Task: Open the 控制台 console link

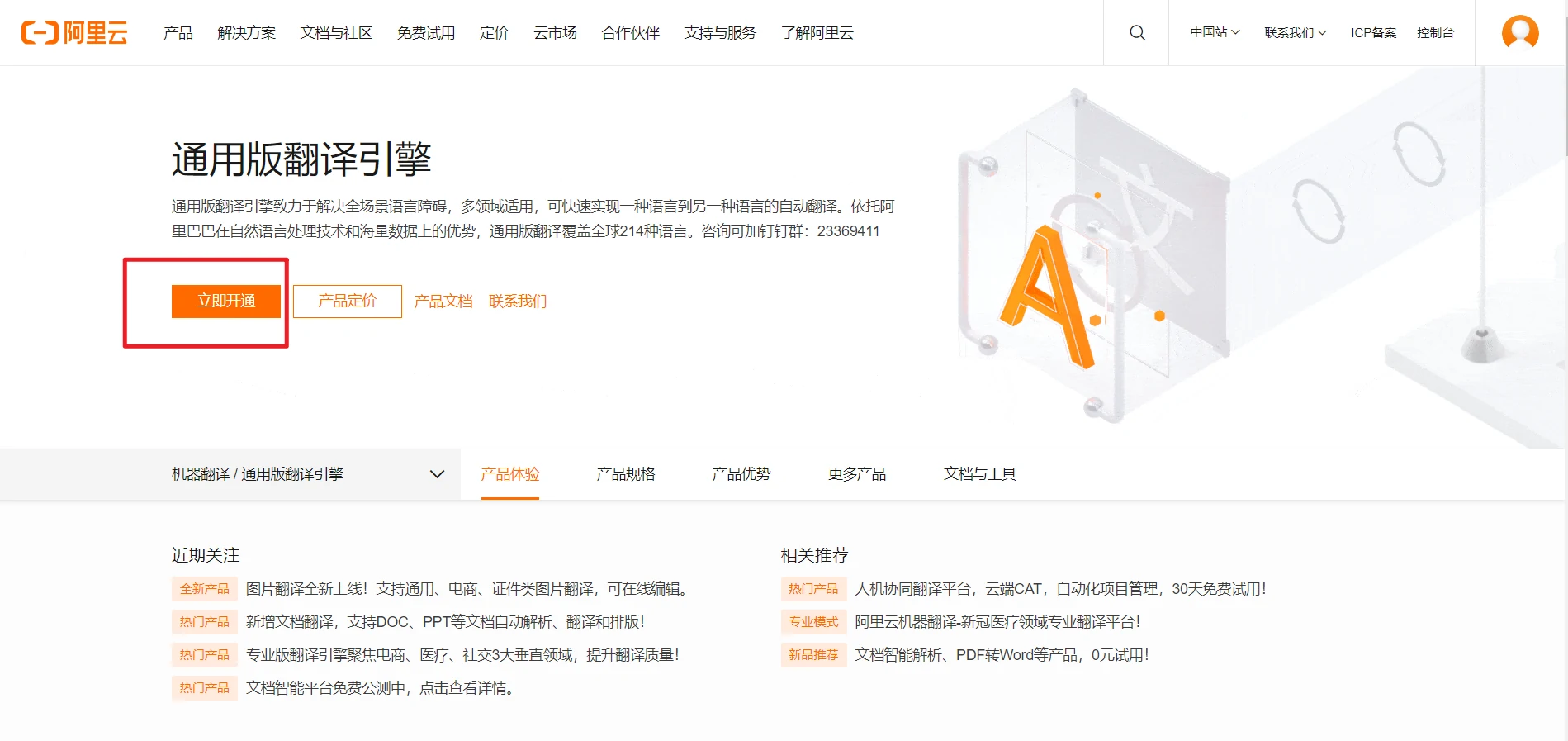Action: [1435, 33]
